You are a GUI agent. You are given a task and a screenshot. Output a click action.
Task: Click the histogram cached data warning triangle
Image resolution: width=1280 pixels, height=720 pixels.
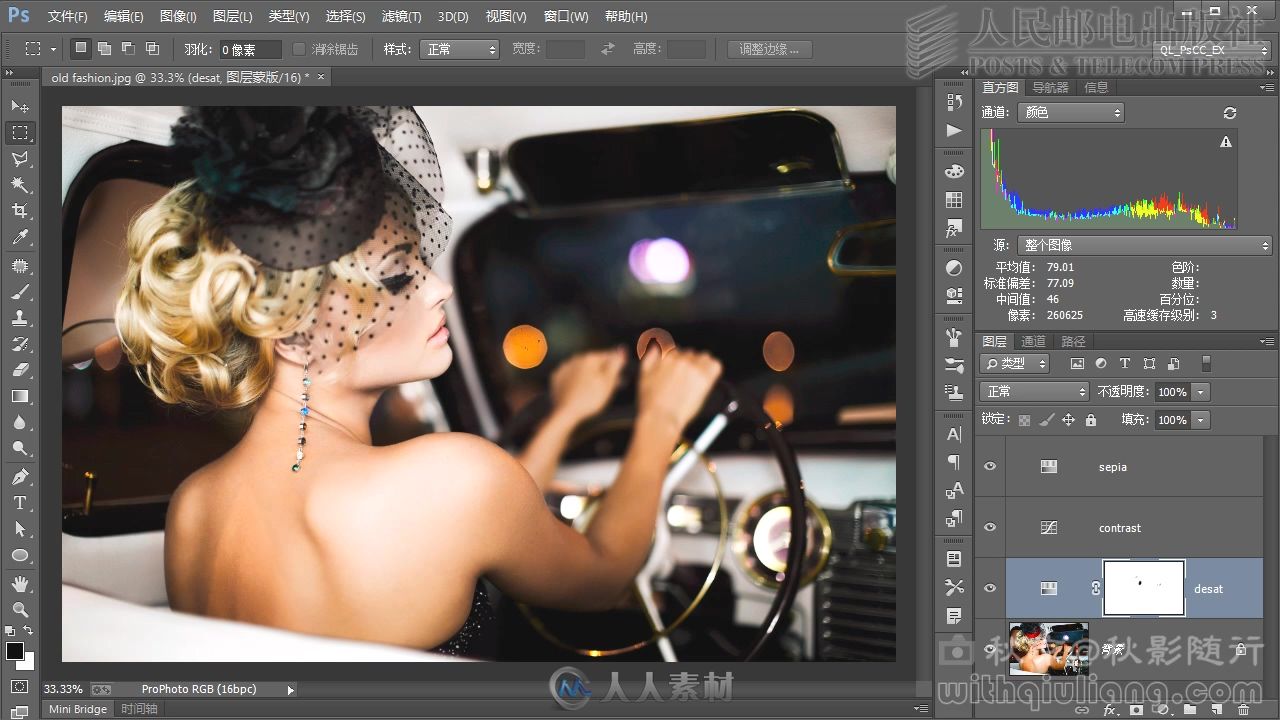pos(1226,142)
